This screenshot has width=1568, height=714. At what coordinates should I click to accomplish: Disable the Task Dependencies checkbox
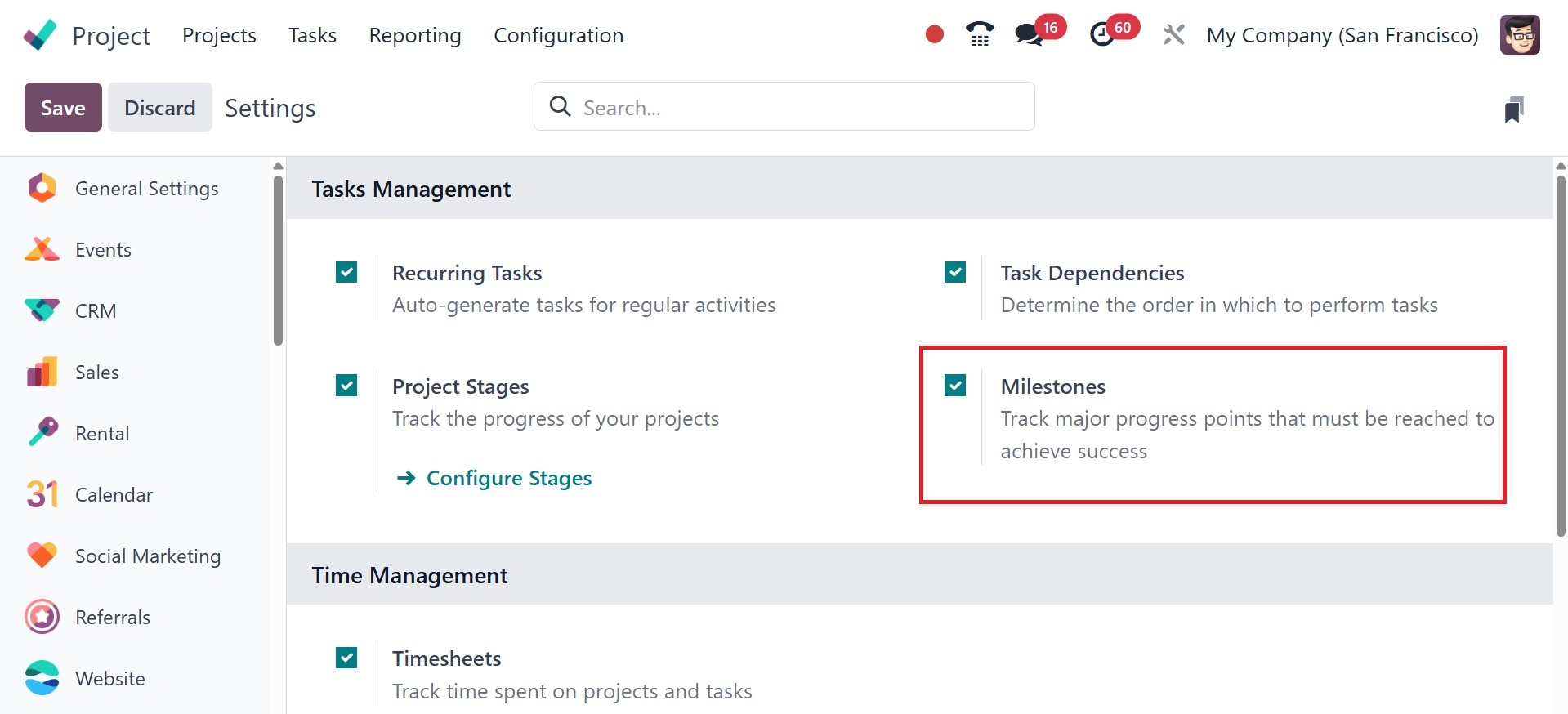pyautogui.click(x=955, y=272)
